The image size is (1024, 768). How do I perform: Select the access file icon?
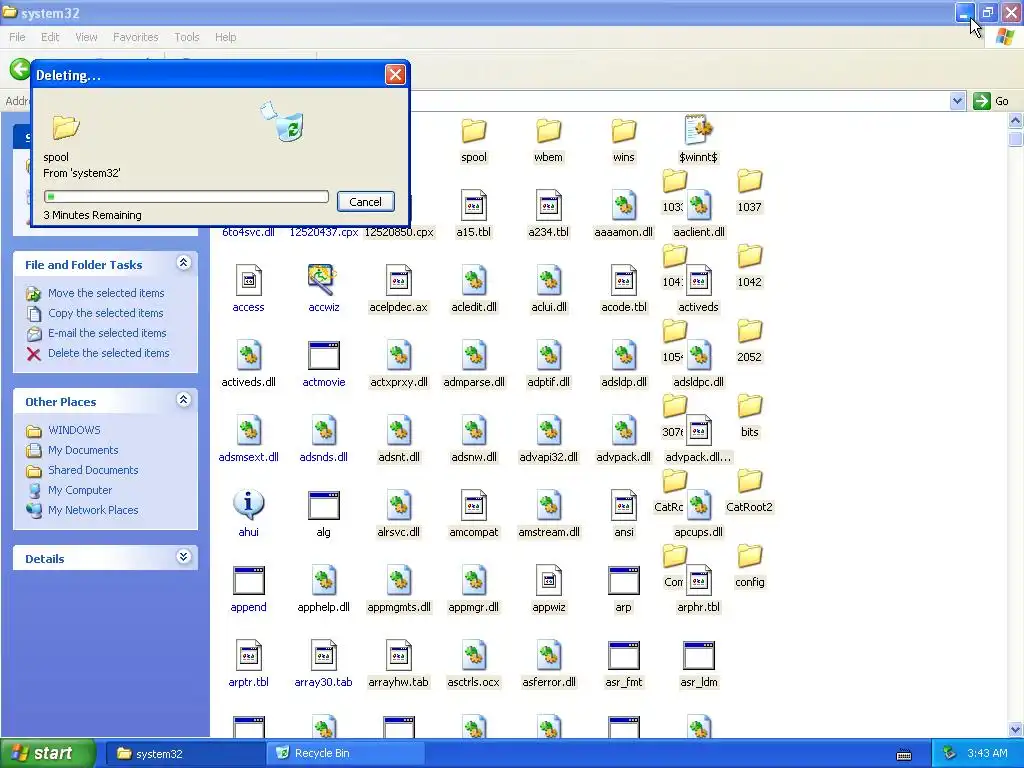click(249, 280)
